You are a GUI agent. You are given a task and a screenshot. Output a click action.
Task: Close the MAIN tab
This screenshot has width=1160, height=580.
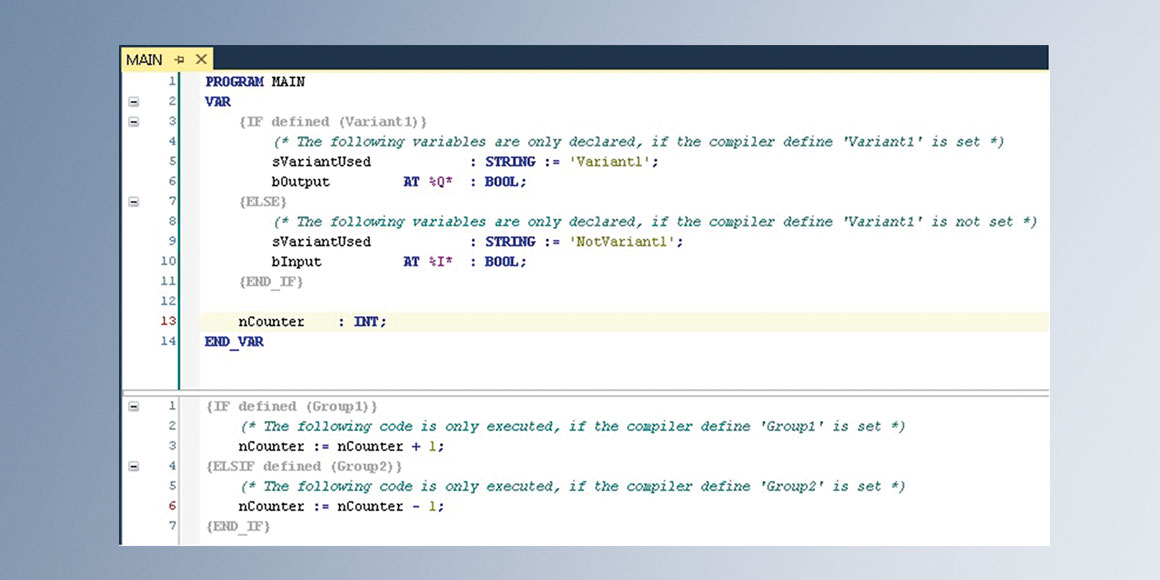pos(201,60)
